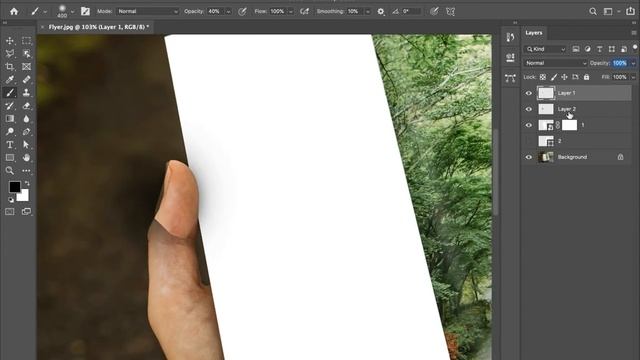Open the brush Tool Preset picker arrow

45,12
